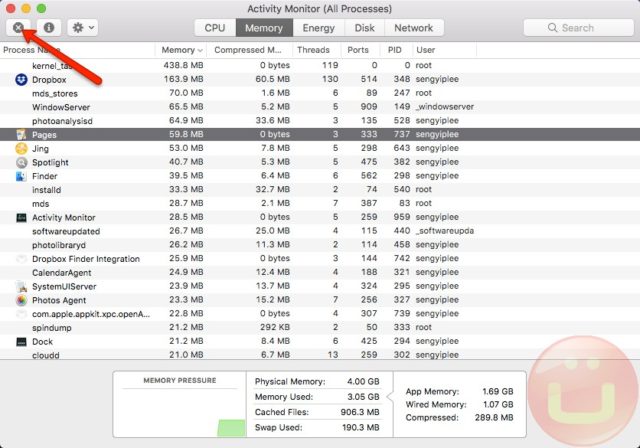
Task: Click the Force Quit process button
Action: coord(18,28)
